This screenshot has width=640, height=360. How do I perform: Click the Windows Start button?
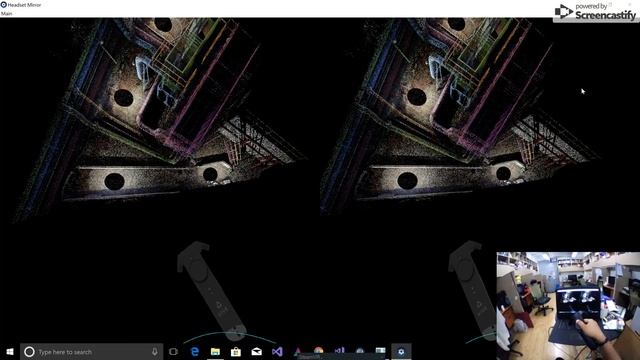pos(10,351)
